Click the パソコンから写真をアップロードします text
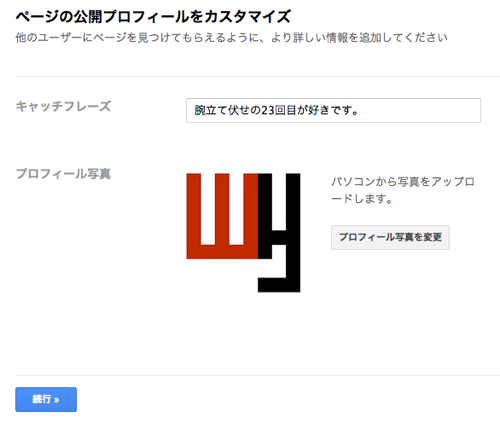 coord(403,190)
